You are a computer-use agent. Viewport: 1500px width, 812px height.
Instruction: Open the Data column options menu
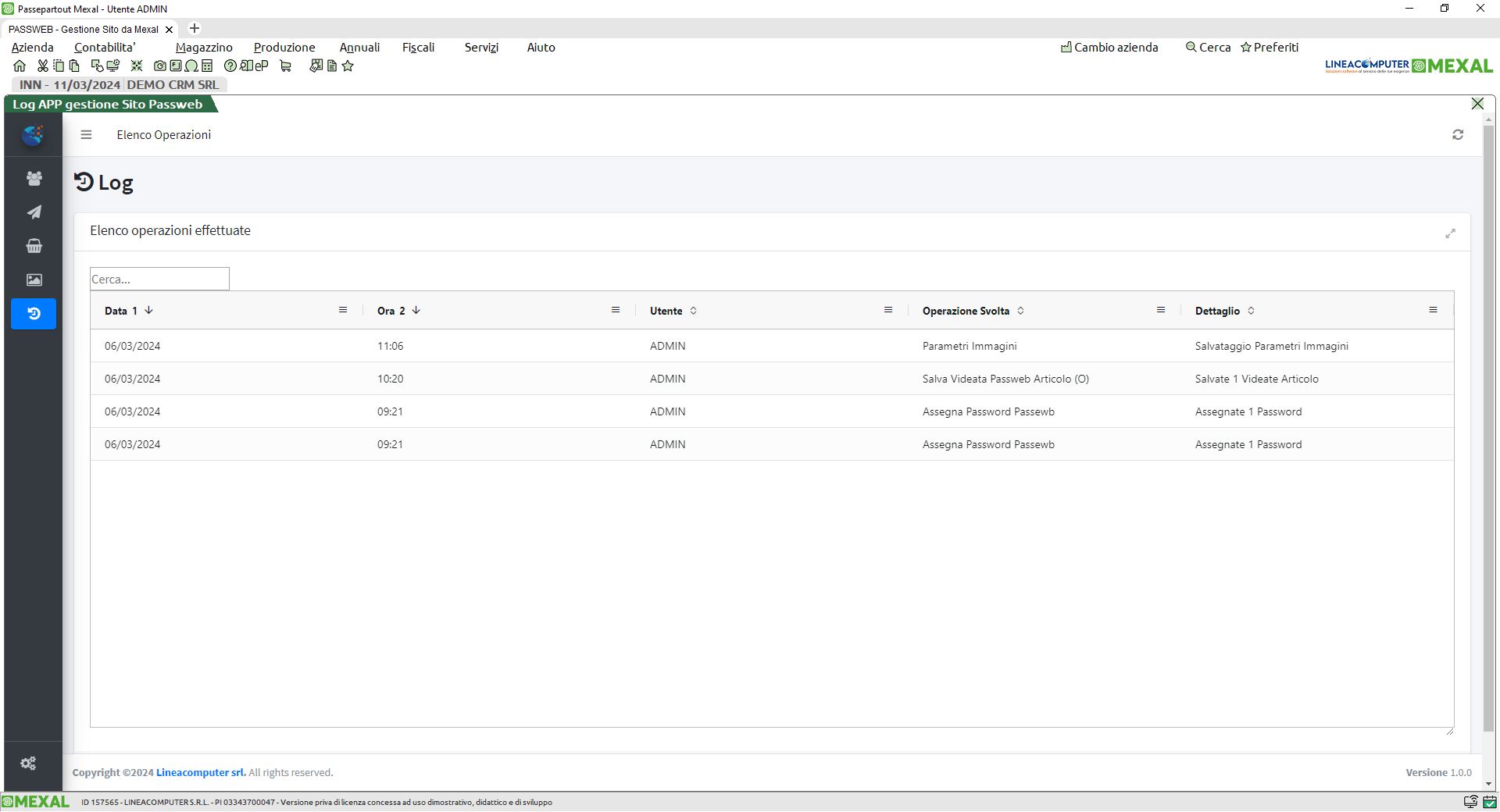coord(342,310)
